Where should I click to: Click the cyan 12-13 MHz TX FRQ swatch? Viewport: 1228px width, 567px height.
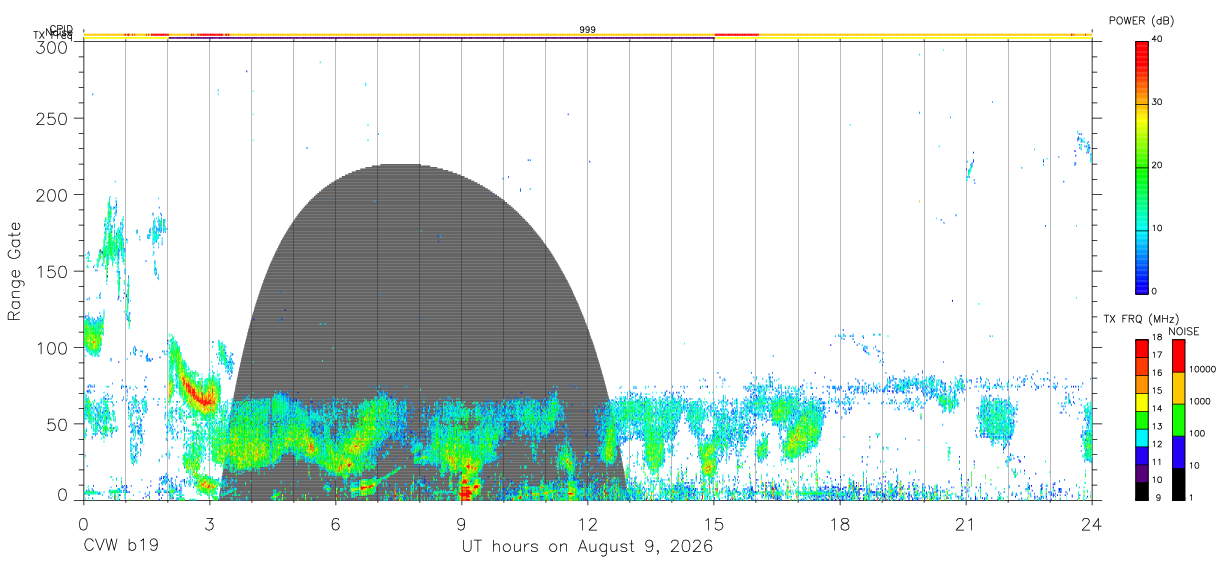pos(1142,437)
